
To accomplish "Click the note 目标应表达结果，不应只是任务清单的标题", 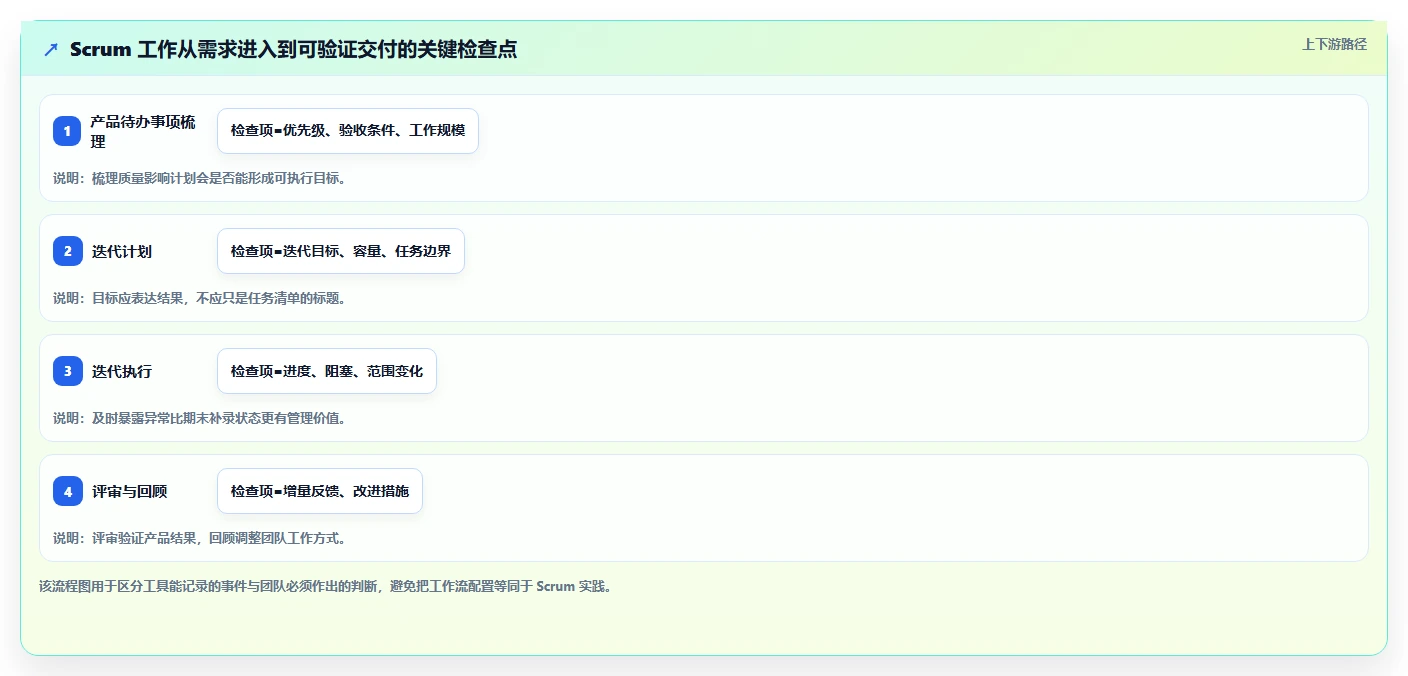I will click(x=200, y=298).
